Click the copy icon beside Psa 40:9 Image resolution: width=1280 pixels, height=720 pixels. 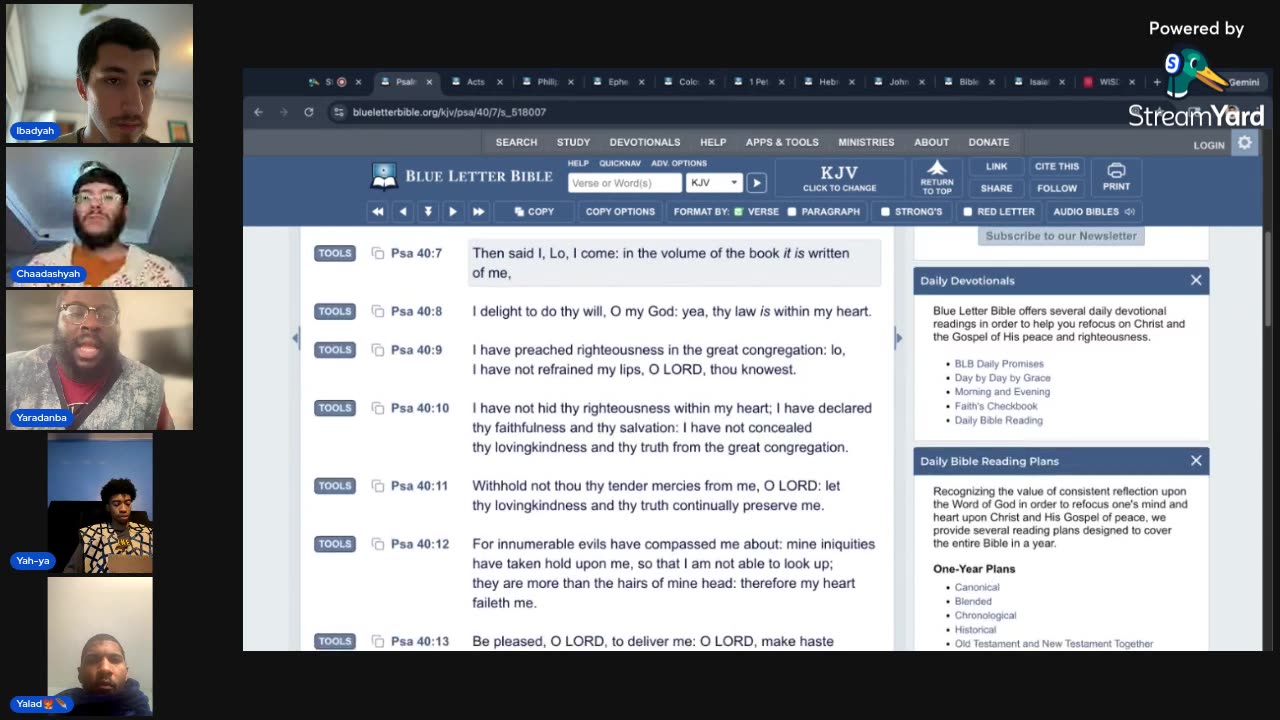378,350
